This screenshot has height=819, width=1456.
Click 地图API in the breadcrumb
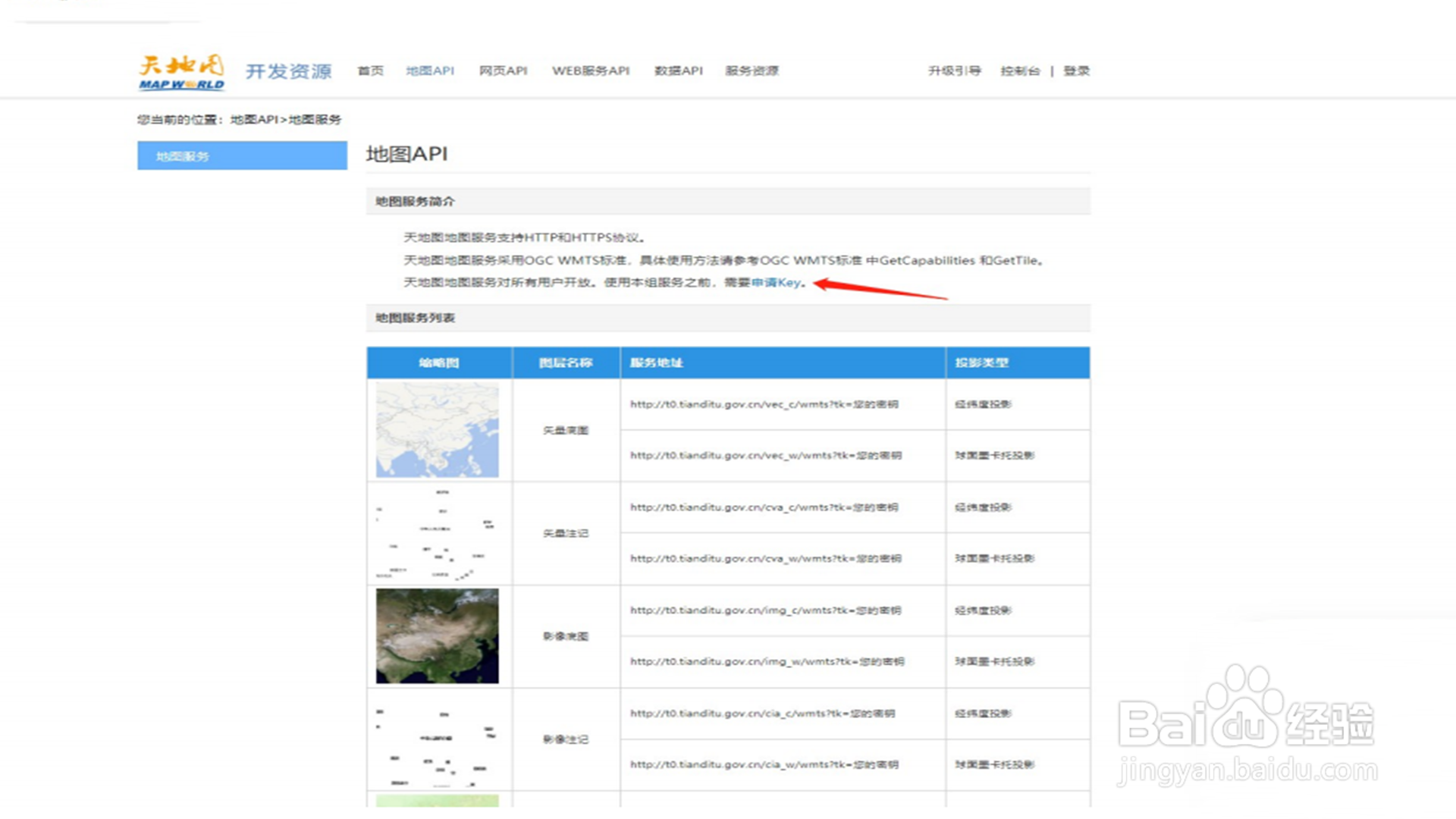pos(254,119)
